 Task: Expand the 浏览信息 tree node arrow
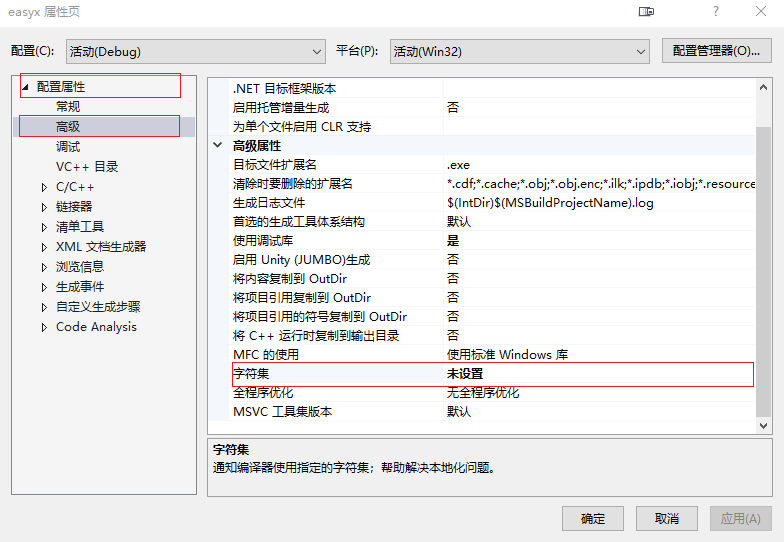coord(44,267)
